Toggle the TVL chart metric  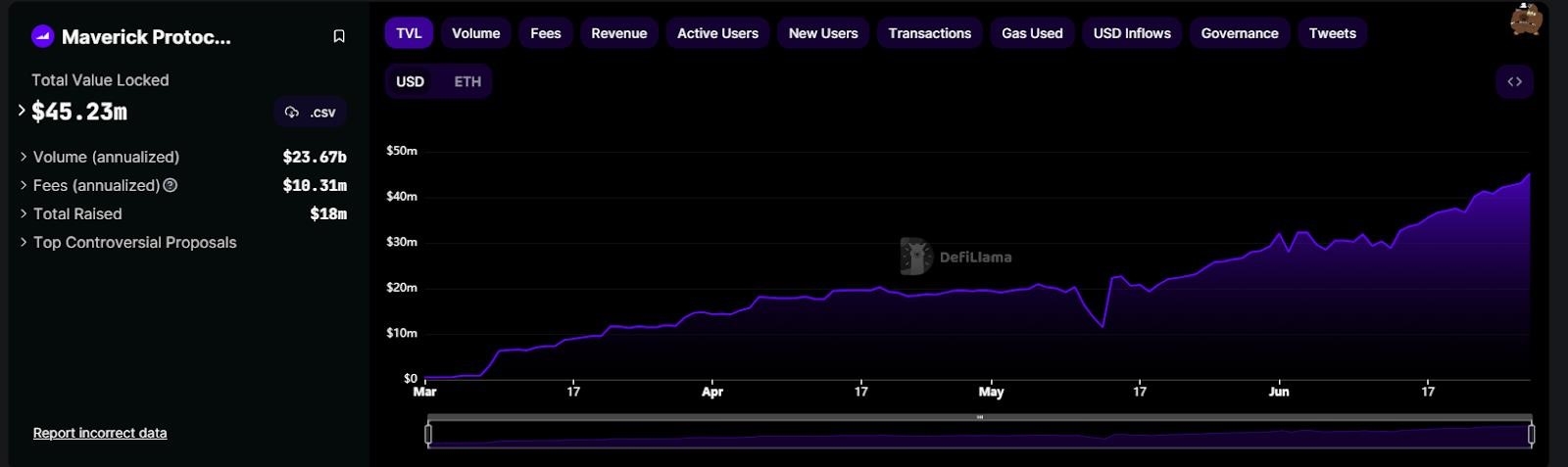click(x=409, y=33)
